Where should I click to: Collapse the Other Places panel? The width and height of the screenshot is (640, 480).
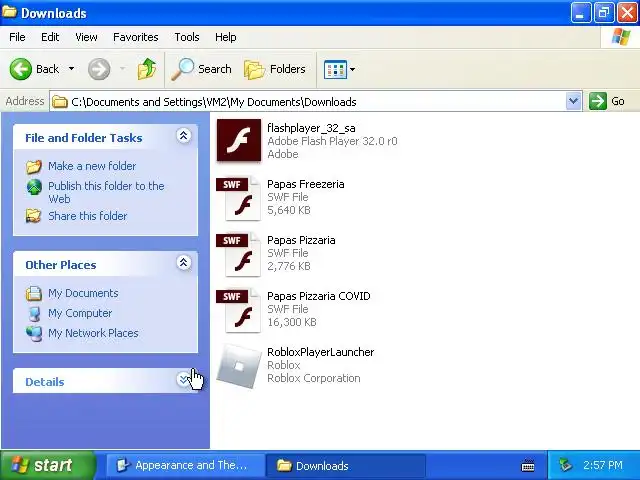(x=184, y=263)
